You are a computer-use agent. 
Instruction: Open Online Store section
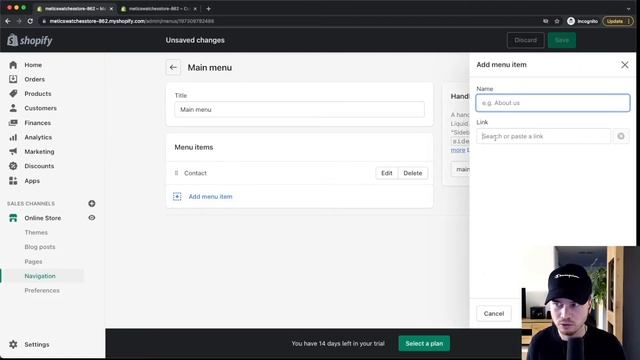[42, 218]
